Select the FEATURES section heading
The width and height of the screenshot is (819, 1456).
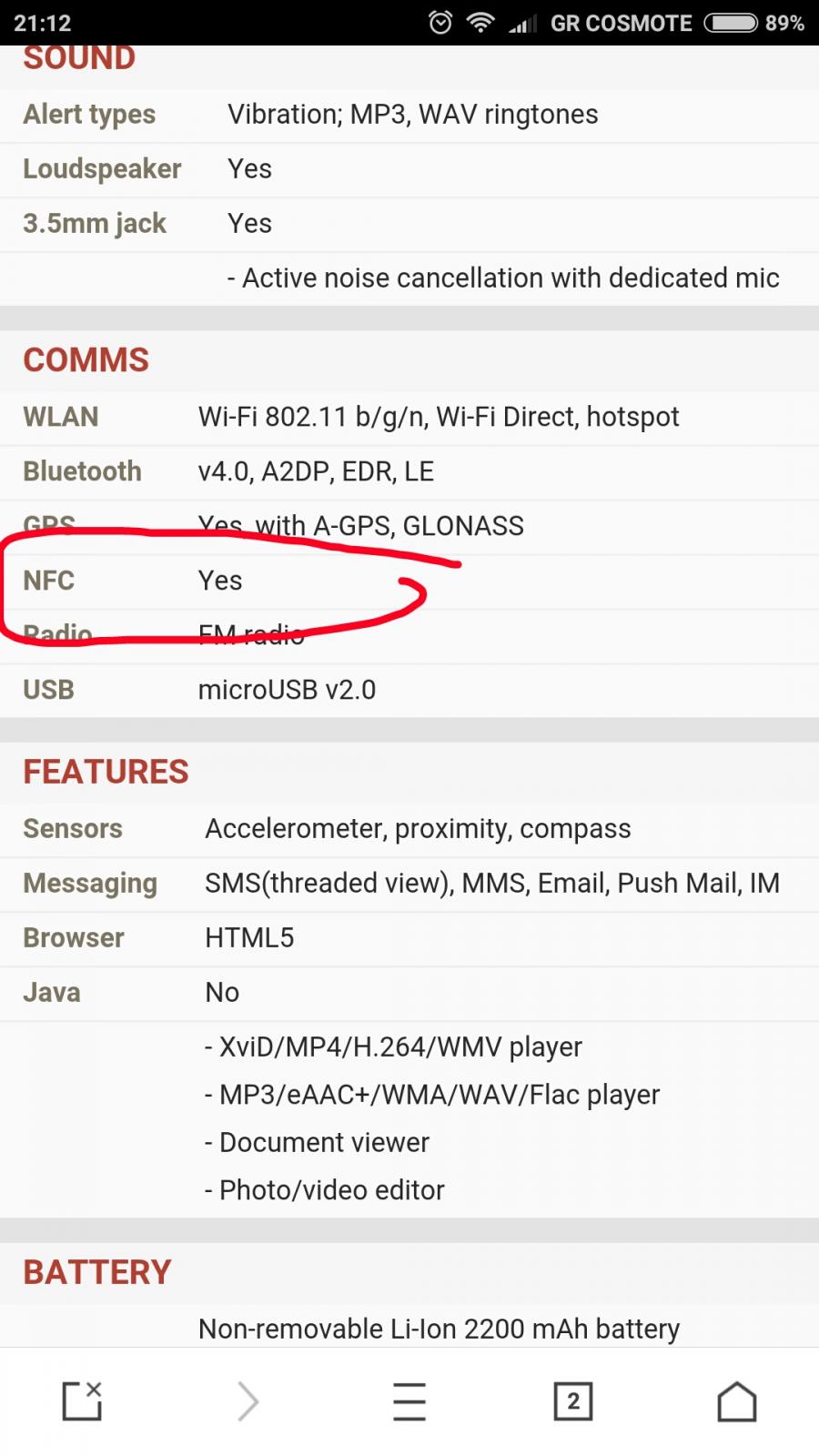pyautogui.click(x=106, y=772)
